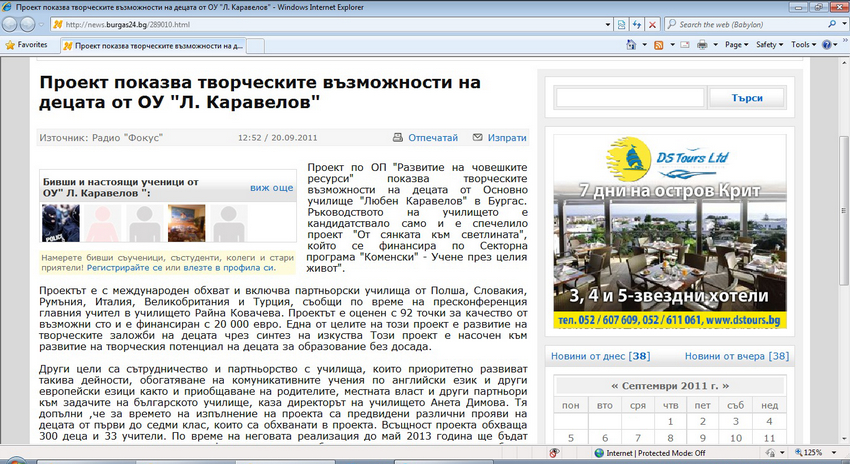Go to next month with » arrow
Screen dimensions: 850x464
(x=725, y=386)
